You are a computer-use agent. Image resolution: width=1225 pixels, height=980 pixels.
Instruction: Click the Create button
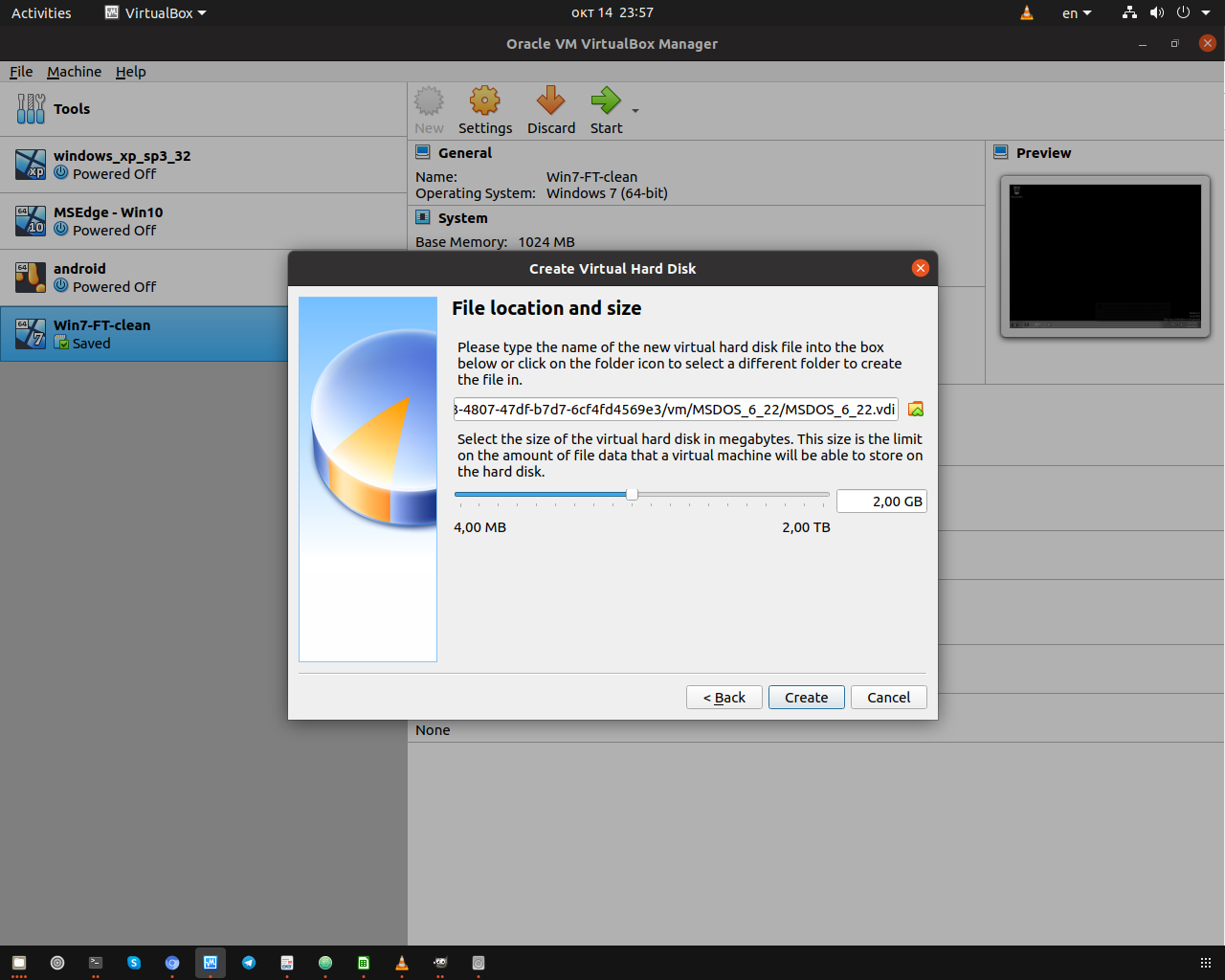[x=807, y=698]
